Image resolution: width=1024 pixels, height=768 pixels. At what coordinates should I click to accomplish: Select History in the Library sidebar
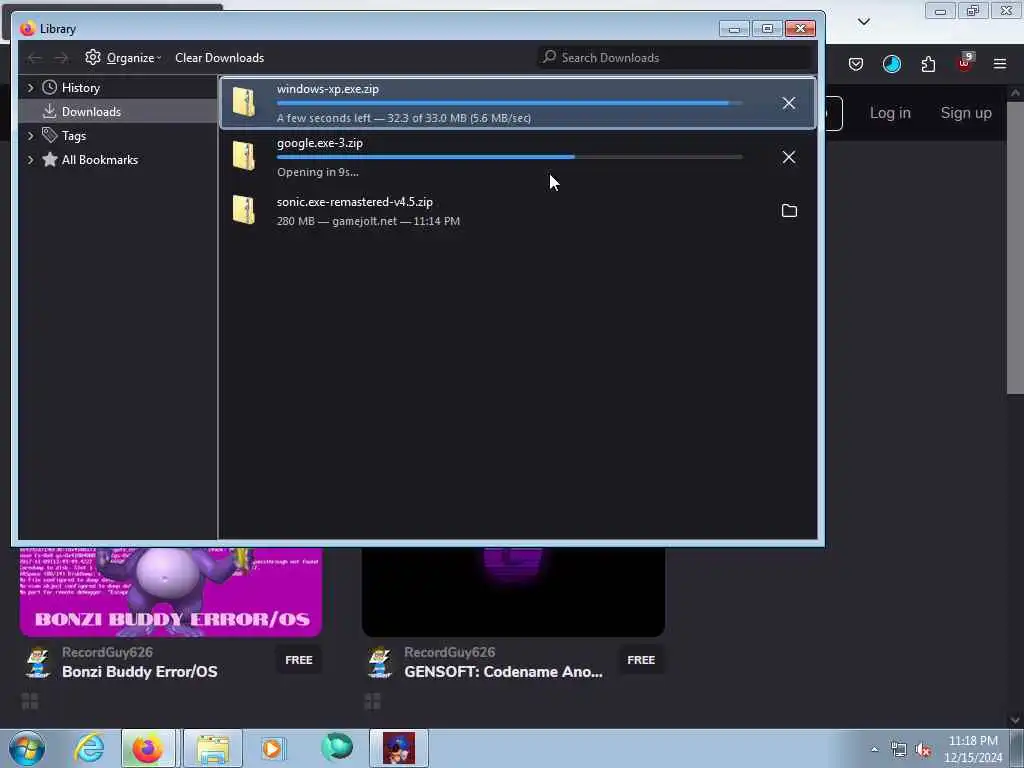click(118, 88)
